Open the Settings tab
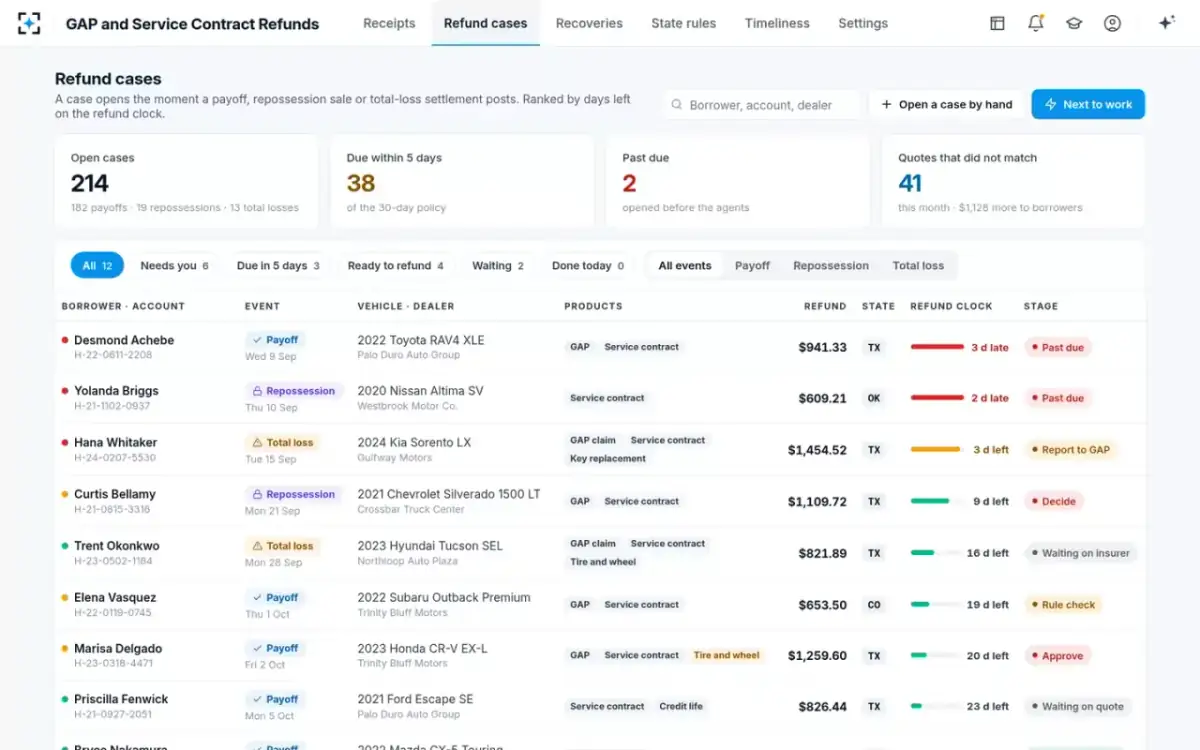The height and width of the screenshot is (750, 1200). pyautogui.click(x=863, y=23)
